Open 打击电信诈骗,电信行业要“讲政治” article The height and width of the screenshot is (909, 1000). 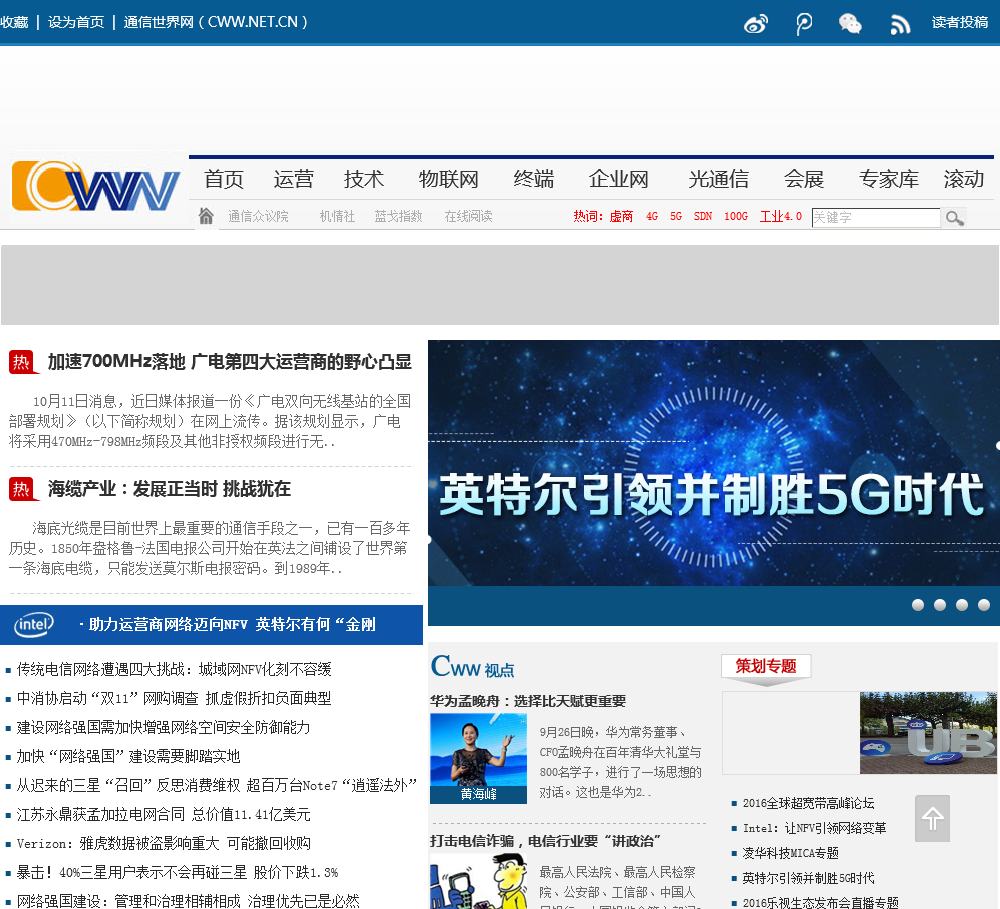point(545,841)
